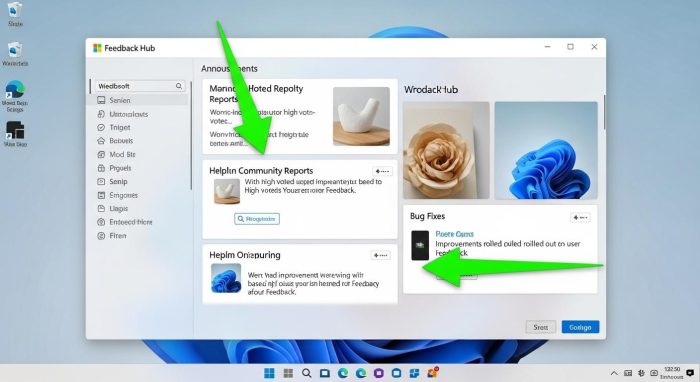The height and width of the screenshot is (382, 700).
Task: Click the circular icon beside Firen
Action: (x=101, y=236)
